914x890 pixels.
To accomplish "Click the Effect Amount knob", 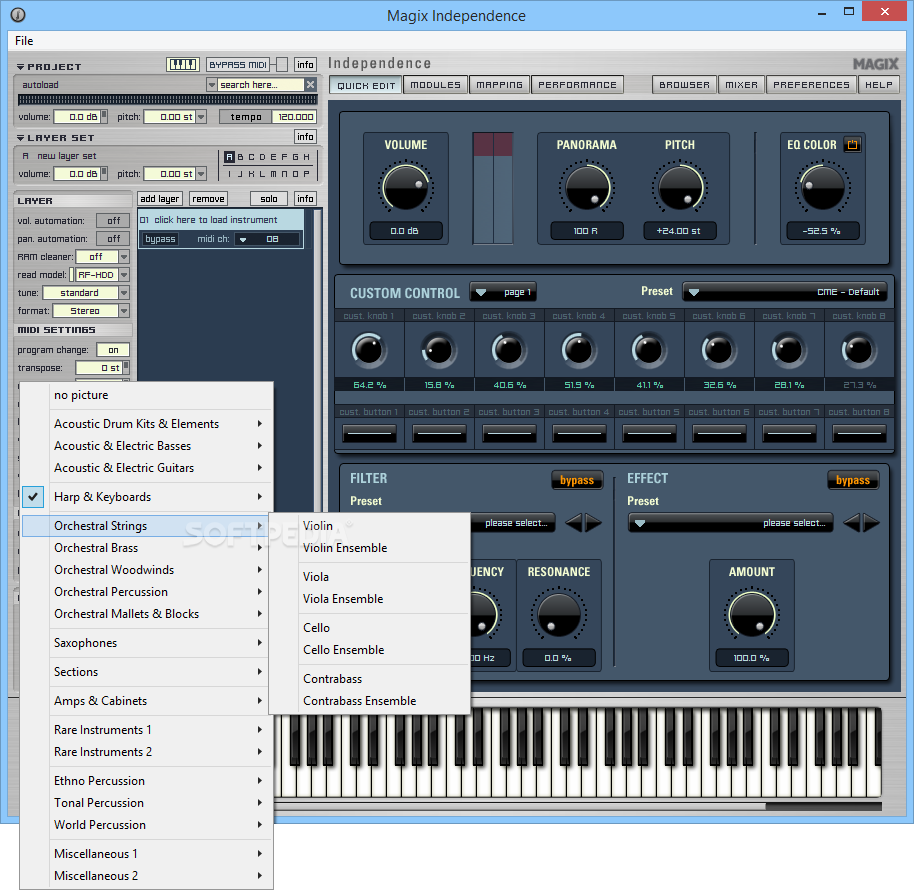I will point(751,615).
